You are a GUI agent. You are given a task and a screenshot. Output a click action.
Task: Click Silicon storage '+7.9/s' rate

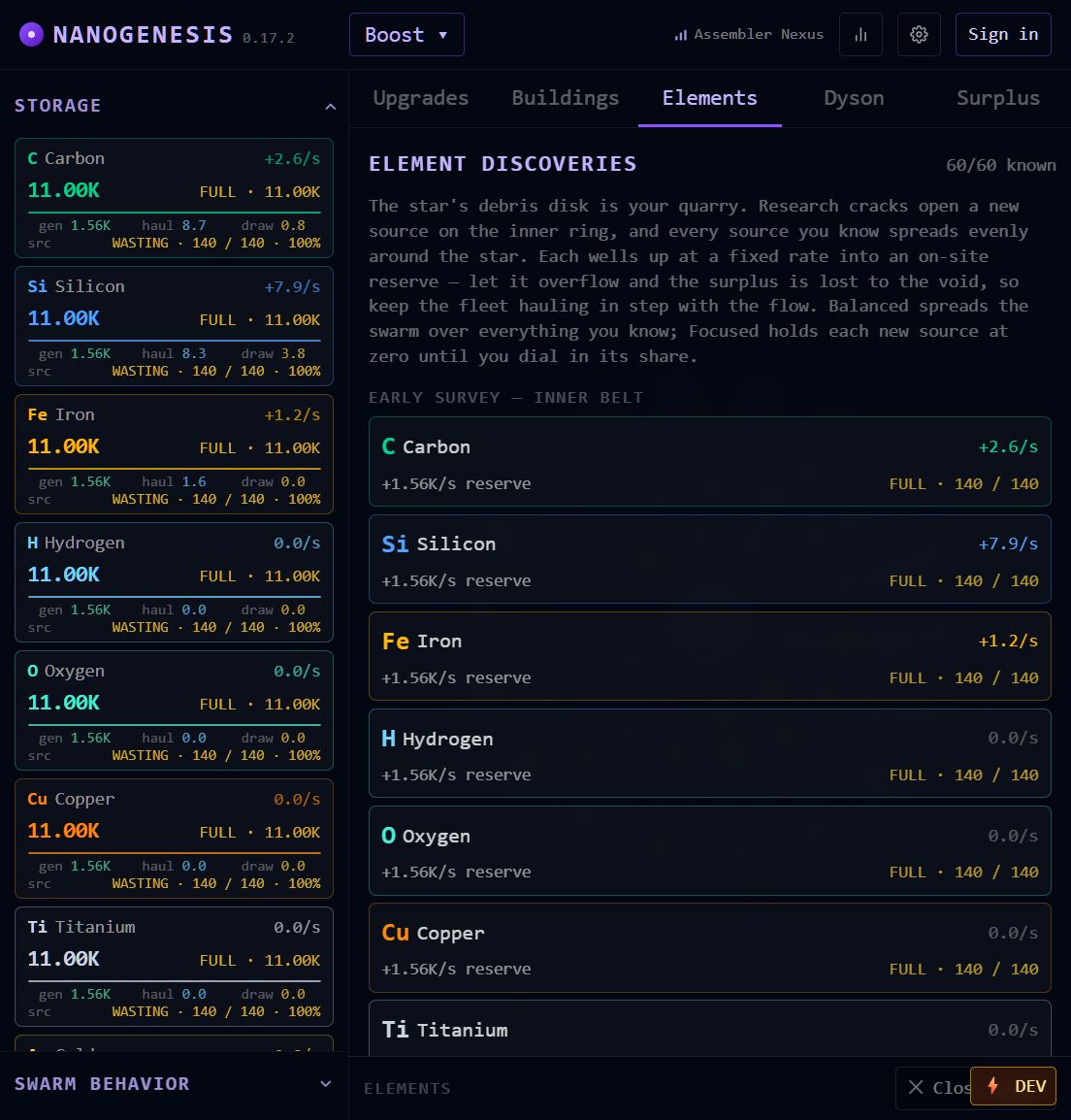point(292,286)
